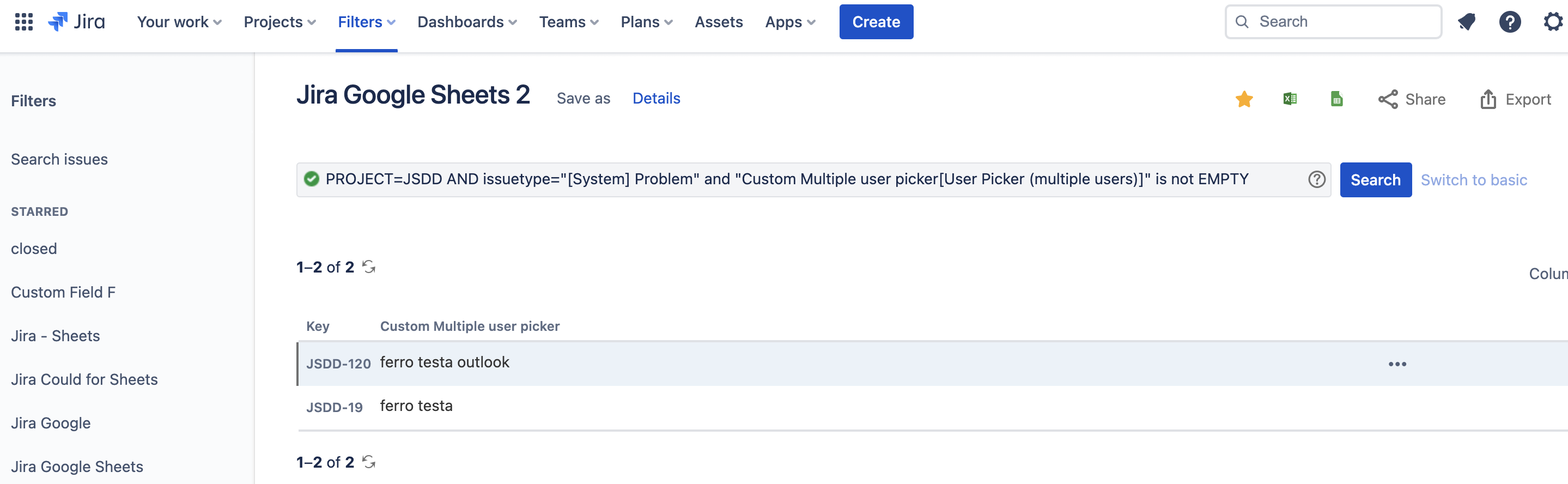The image size is (1568, 484).
Task: Focus the top Search field
Action: click(1333, 22)
